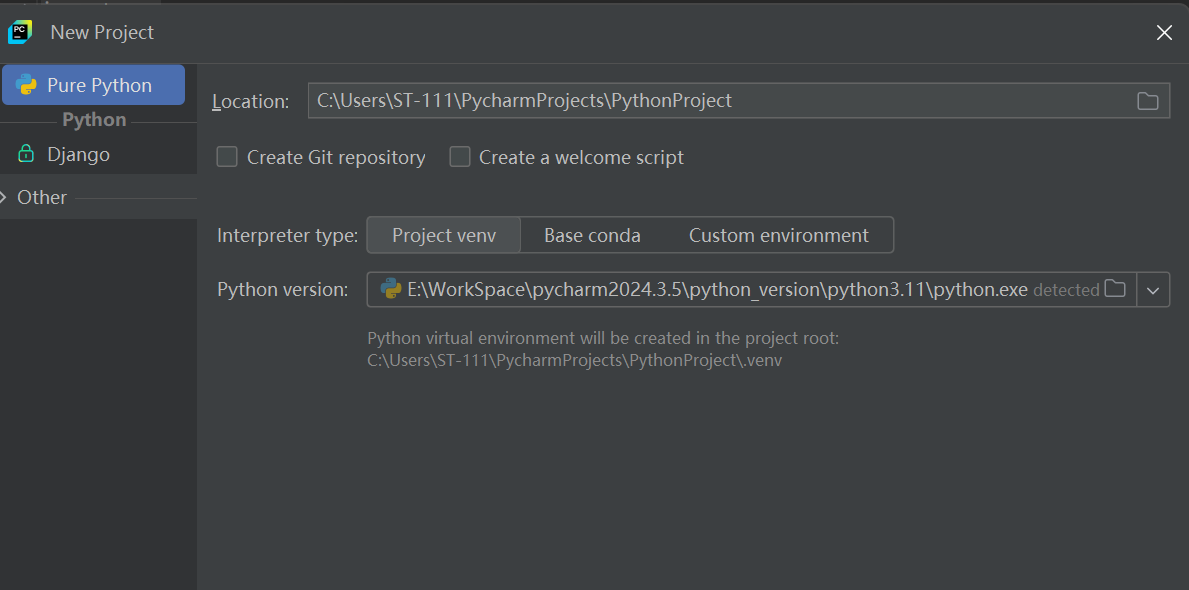The width and height of the screenshot is (1189, 590).
Task: Click the Location label
Action: pyautogui.click(x=251, y=102)
